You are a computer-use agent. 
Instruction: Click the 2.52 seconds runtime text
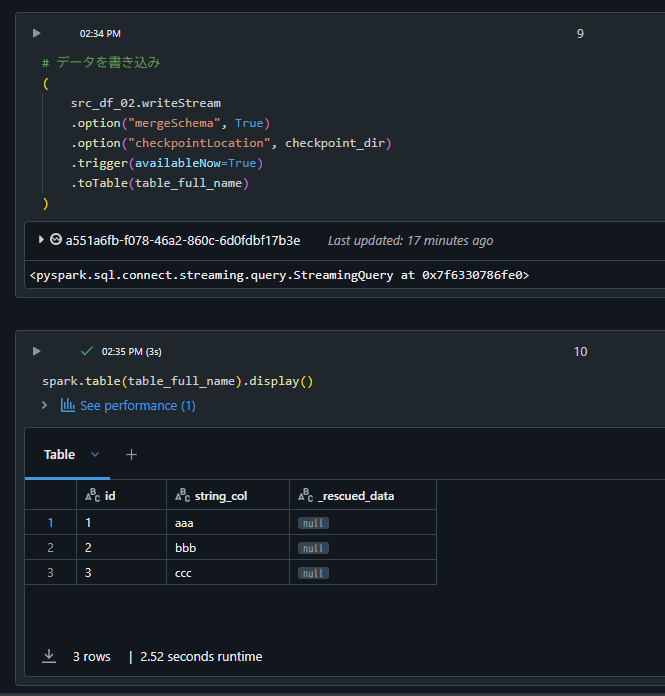(x=201, y=656)
